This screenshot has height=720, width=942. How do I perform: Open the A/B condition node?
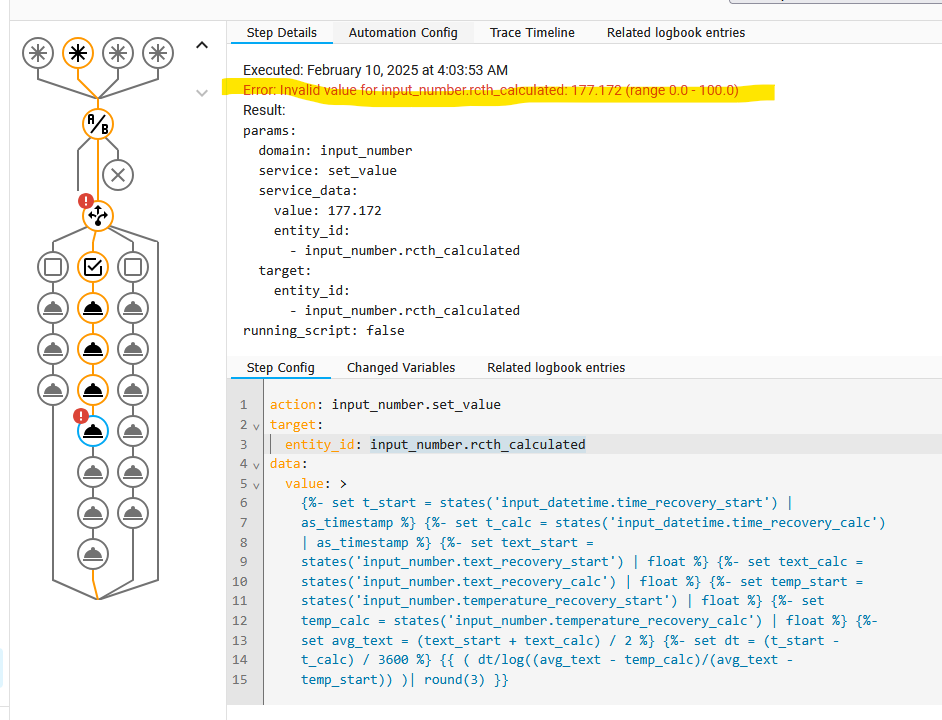coord(97,124)
